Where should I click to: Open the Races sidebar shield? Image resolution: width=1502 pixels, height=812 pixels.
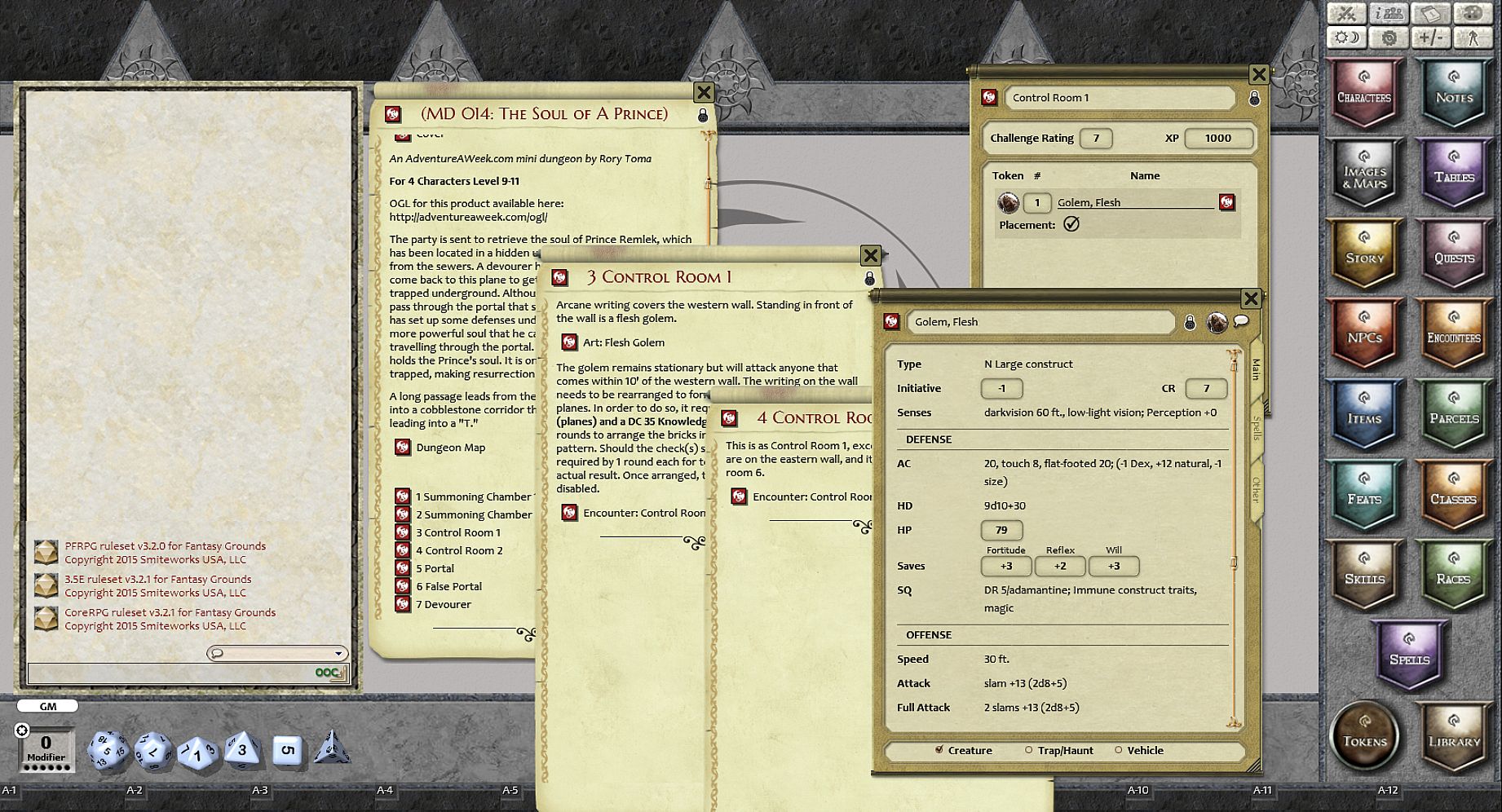1454,574
